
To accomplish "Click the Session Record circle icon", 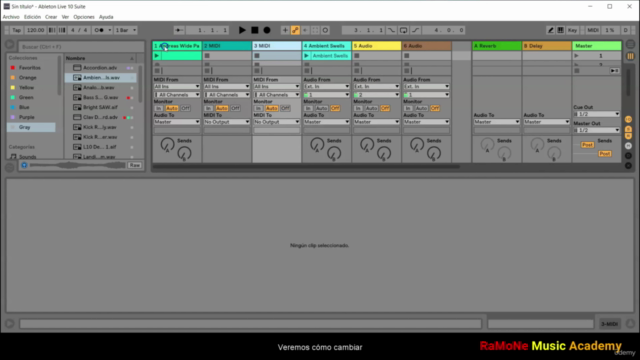I will (325, 30).
